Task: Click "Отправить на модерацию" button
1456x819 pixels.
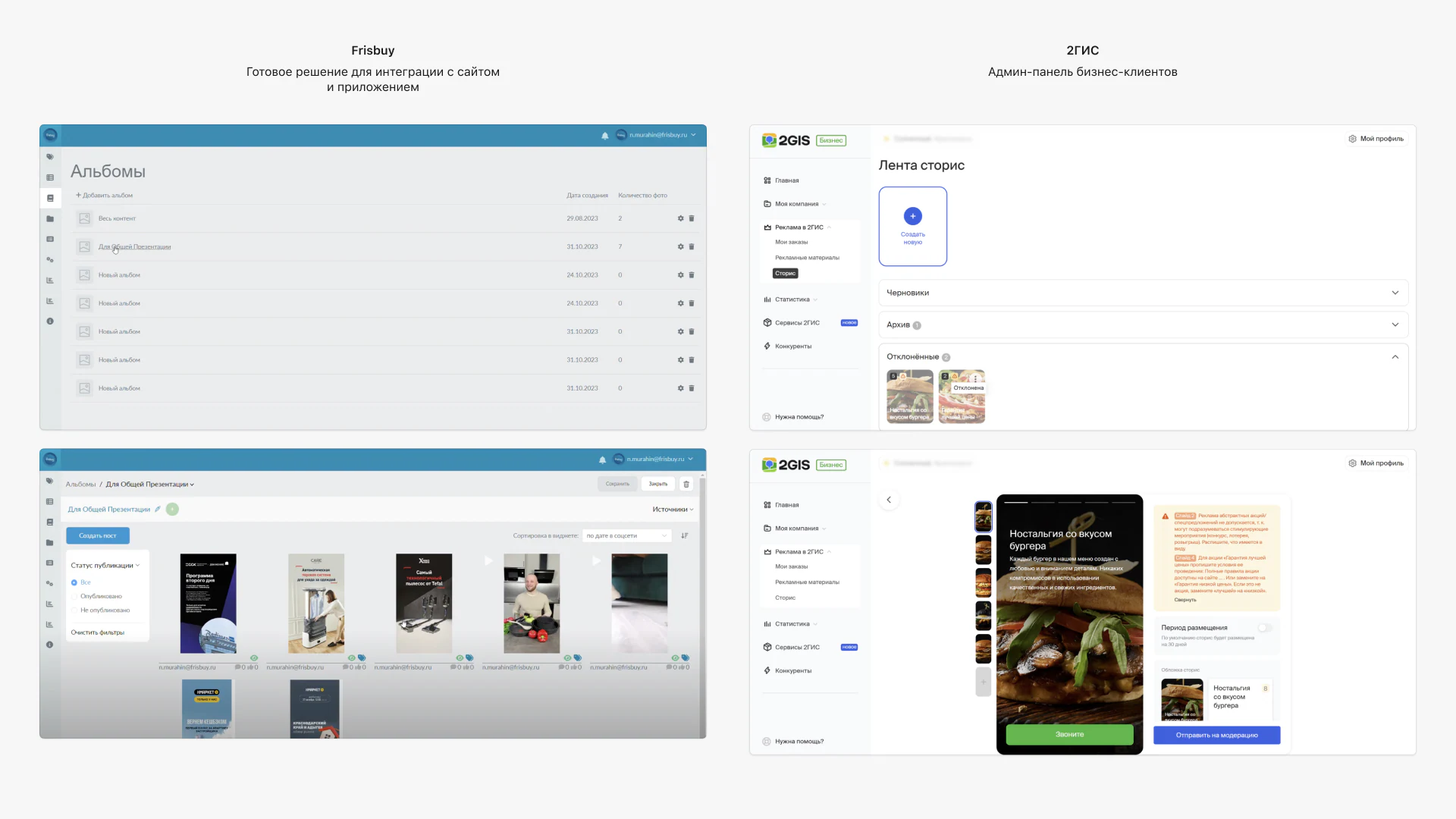Action: click(1216, 735)
